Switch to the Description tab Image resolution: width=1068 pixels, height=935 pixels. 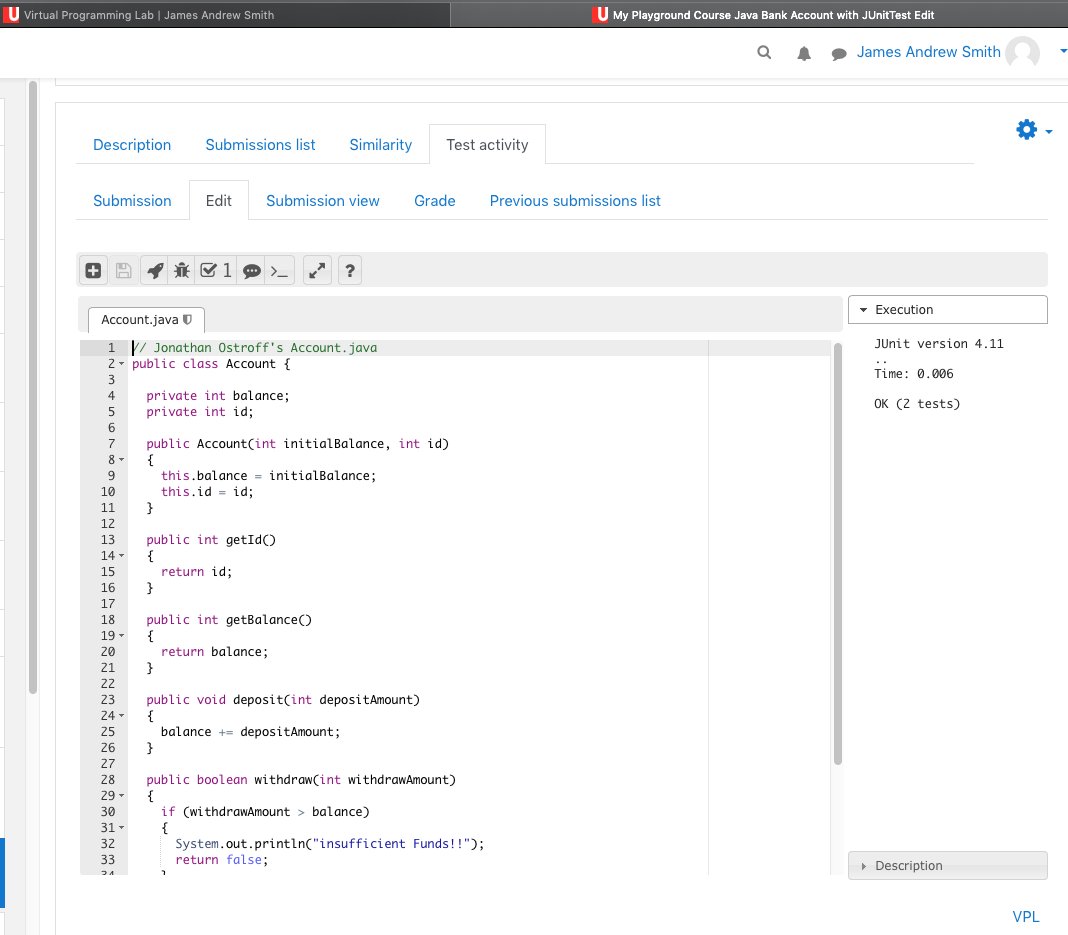click(132, 144)
